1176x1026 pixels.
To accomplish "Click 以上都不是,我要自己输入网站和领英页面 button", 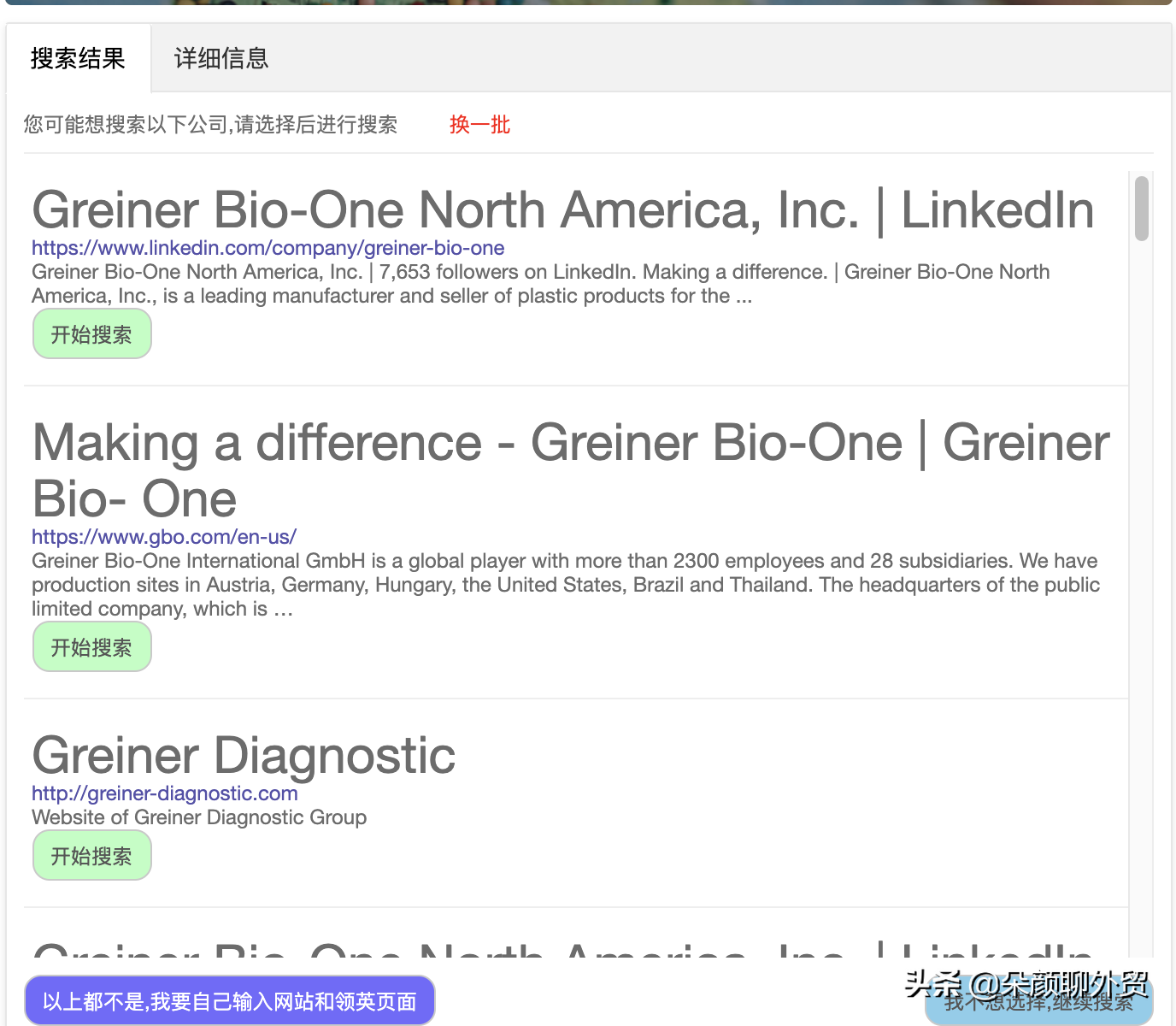I will click(230, 1000).
